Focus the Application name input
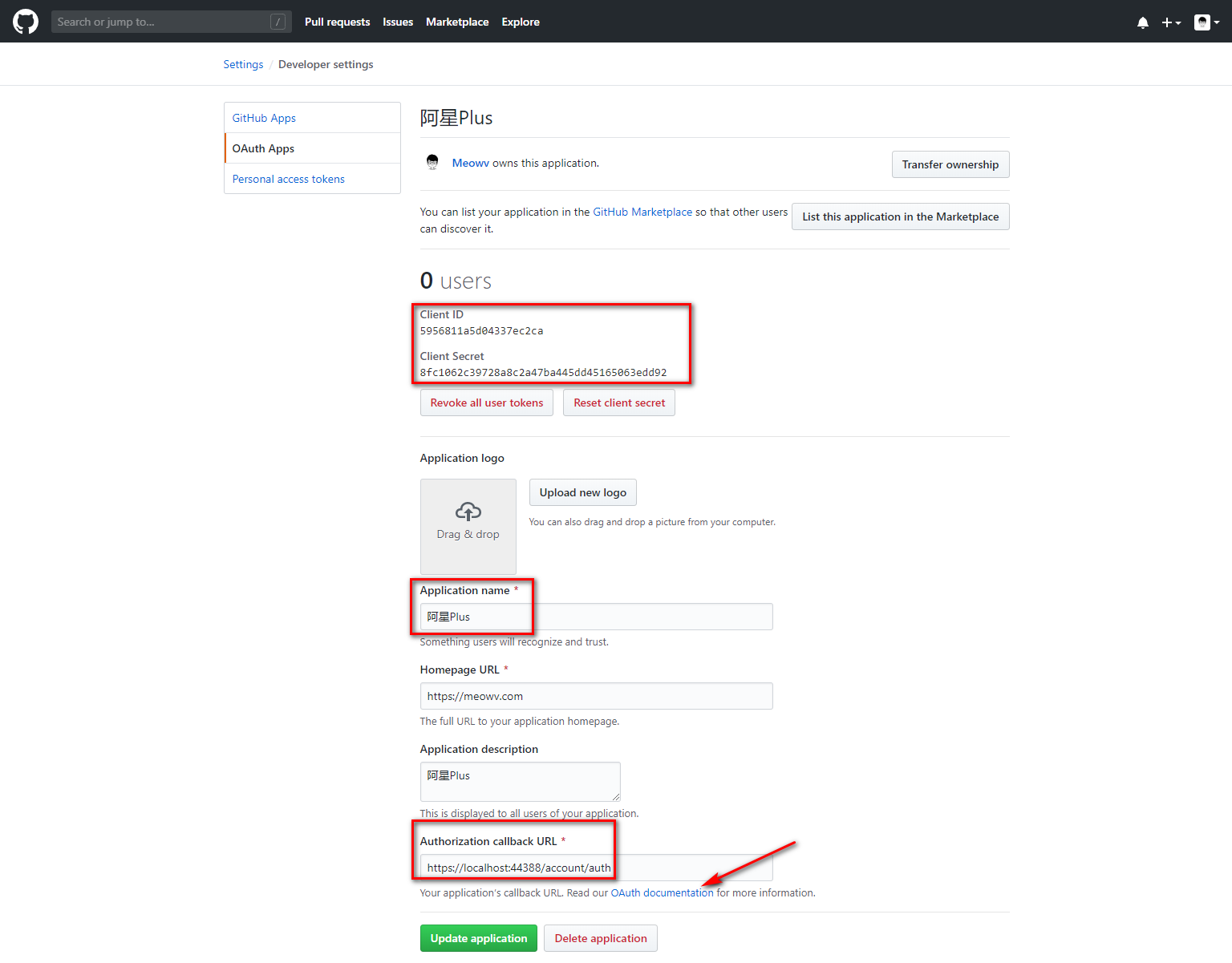Viewport: 1232px width, 963px height. (596, 617)
